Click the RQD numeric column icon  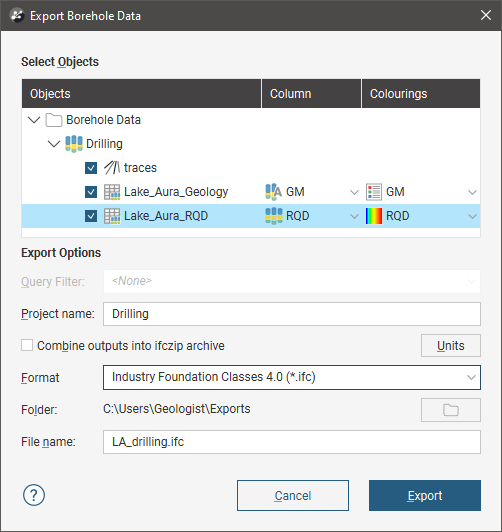[273, 216]
